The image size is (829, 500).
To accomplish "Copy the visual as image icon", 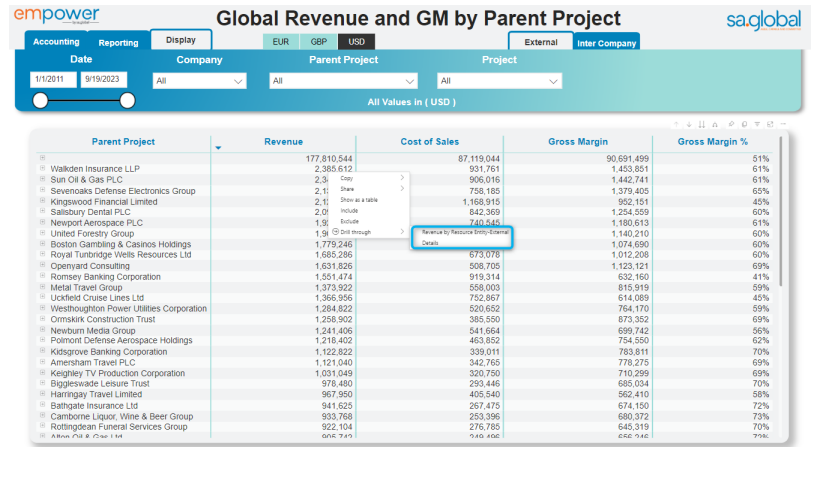I will pos(744,124).
